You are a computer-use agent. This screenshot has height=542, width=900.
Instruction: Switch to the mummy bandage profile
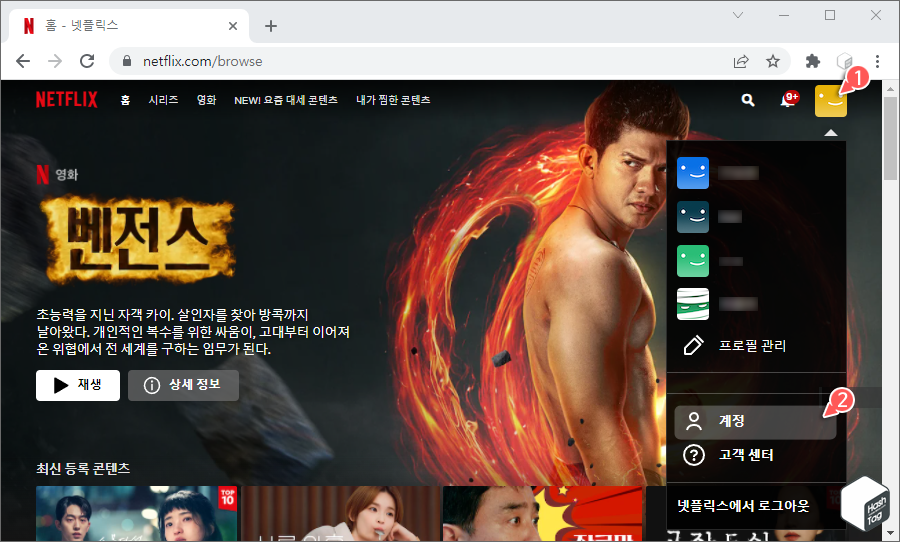click(693, 304)
